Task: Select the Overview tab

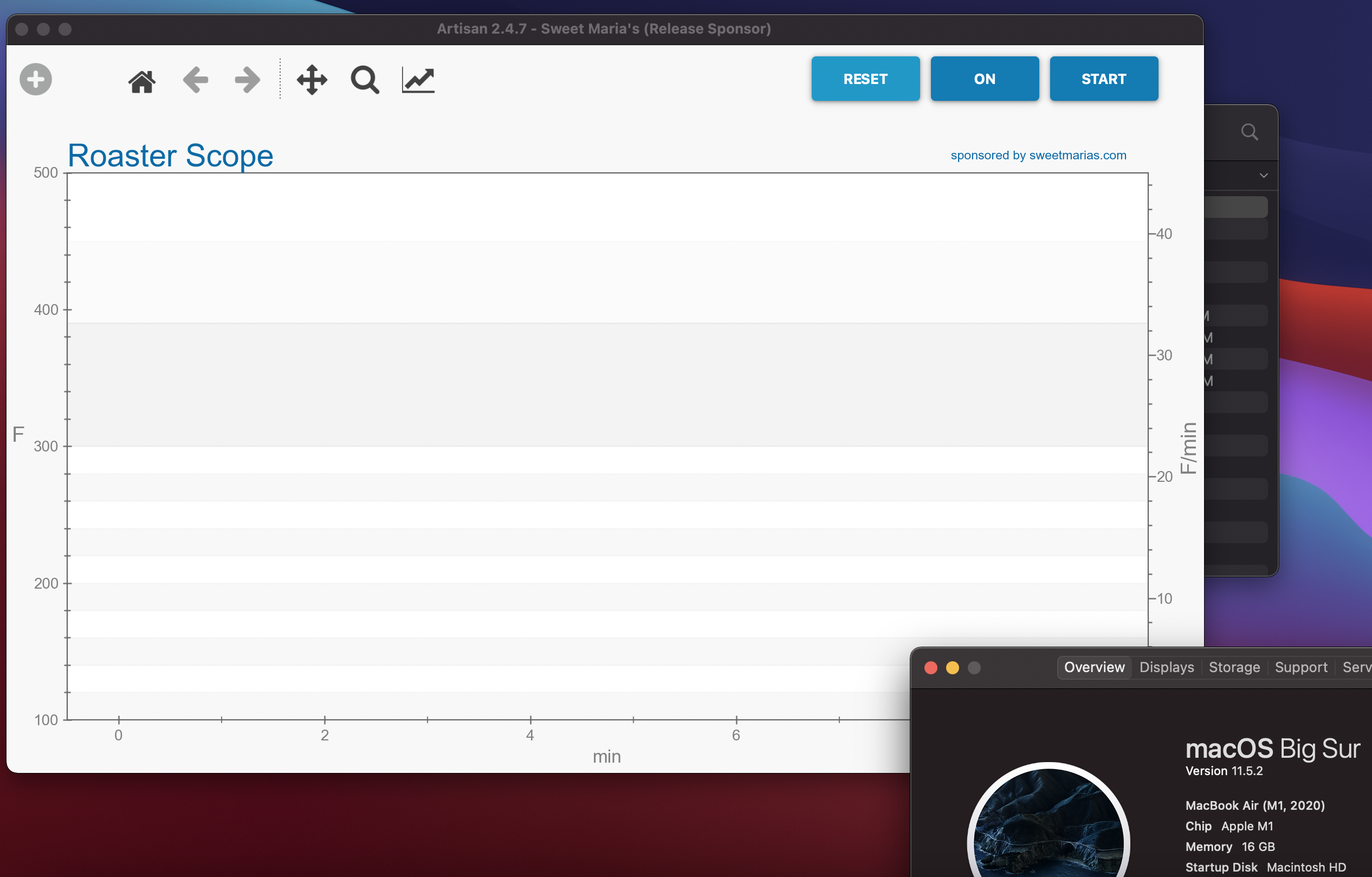Action: [1093, 667]
